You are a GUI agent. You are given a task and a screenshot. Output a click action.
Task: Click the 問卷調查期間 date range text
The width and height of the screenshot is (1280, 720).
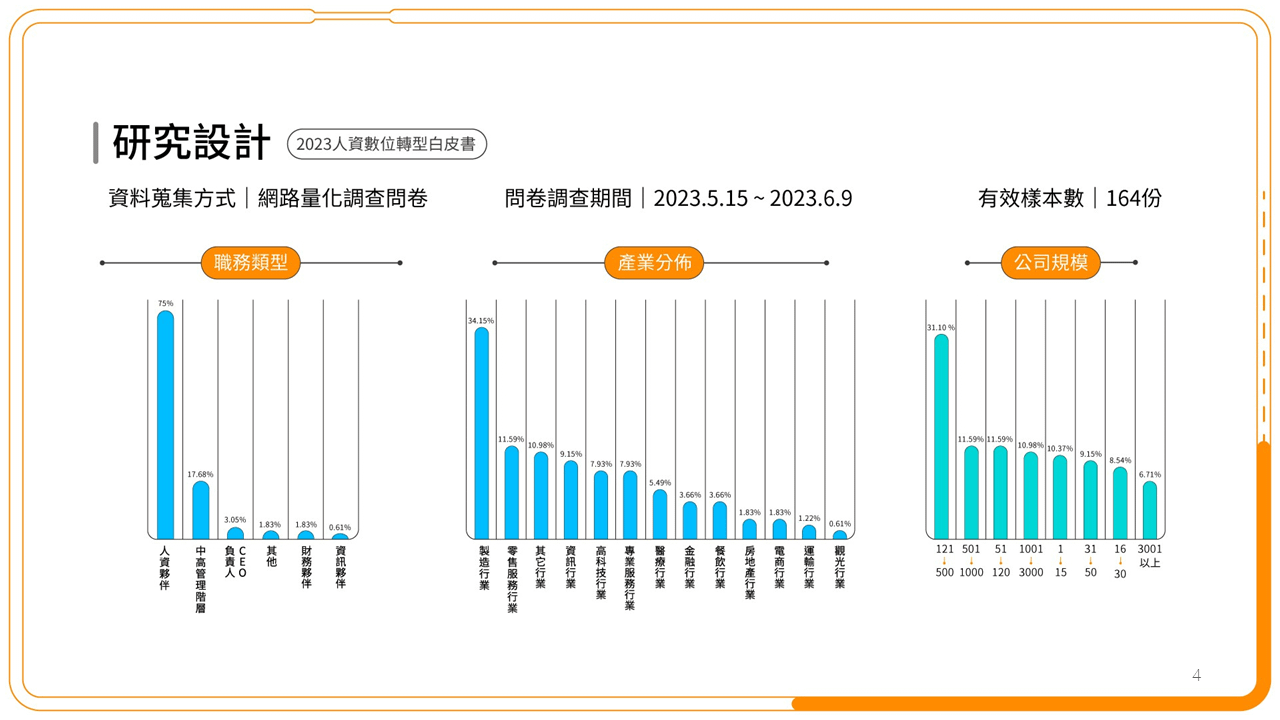pyautogui.click(x=678, y=198)
